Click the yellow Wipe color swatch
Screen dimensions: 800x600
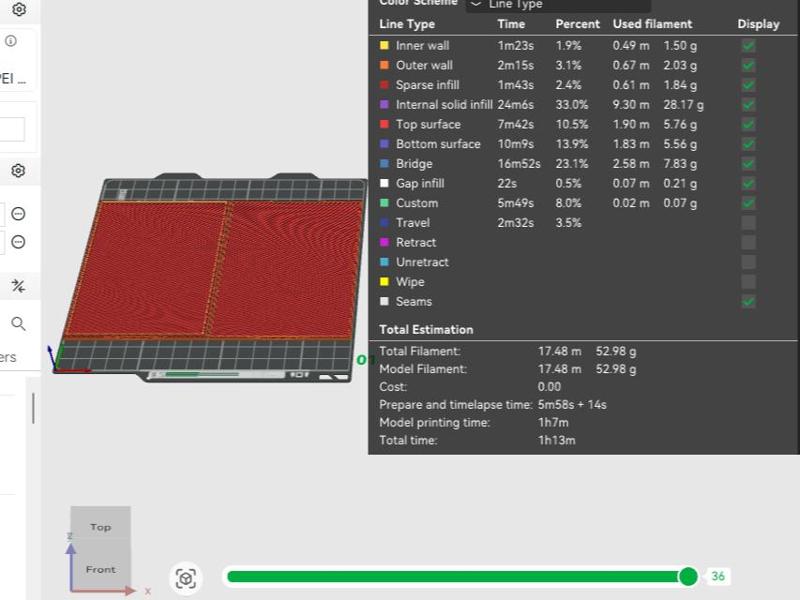(x=384, y=282)
